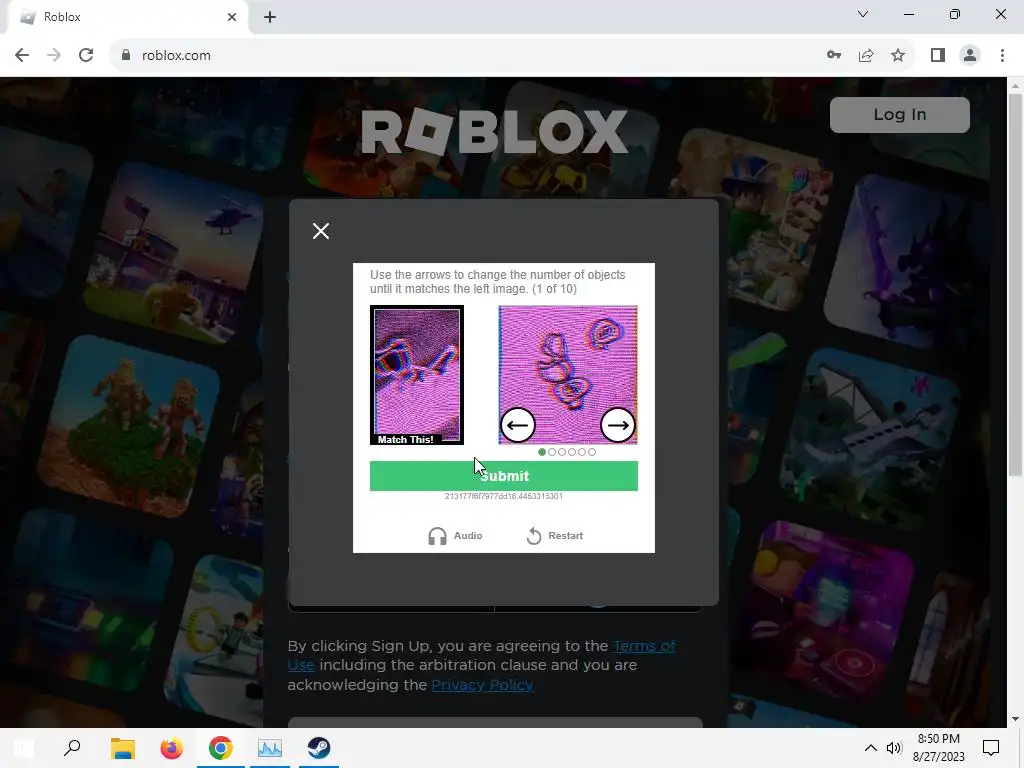Open the Privacy Policy link
The height and width of the screenshot is (768, 1024).
(483, 684)
